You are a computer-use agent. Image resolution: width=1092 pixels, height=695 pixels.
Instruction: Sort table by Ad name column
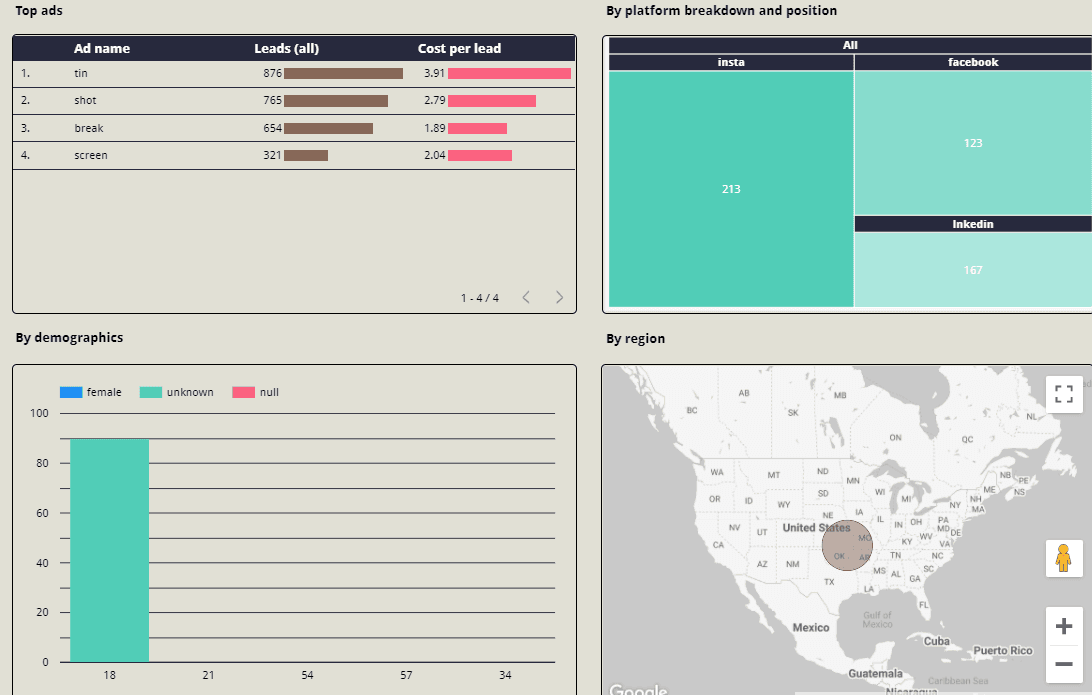102,49
